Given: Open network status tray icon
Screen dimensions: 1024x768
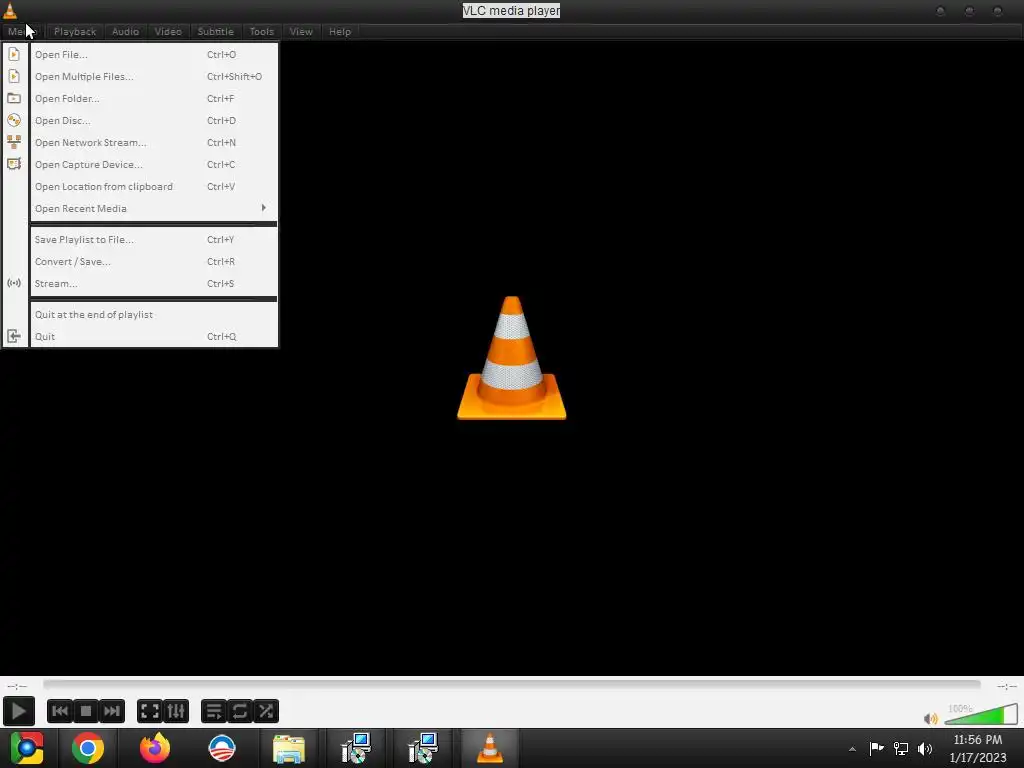Looking at the screenshot, I should click(901, 748).
